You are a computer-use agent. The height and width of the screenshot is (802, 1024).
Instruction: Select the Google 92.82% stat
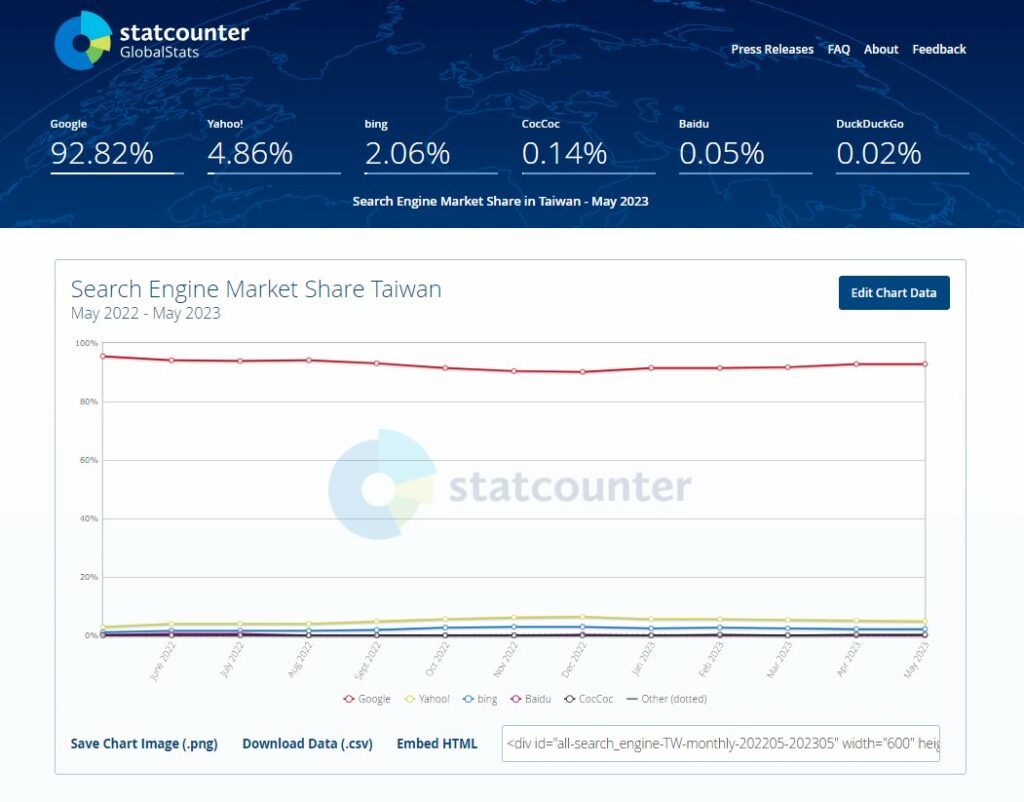pyautogui.click(x=102, y=153)
